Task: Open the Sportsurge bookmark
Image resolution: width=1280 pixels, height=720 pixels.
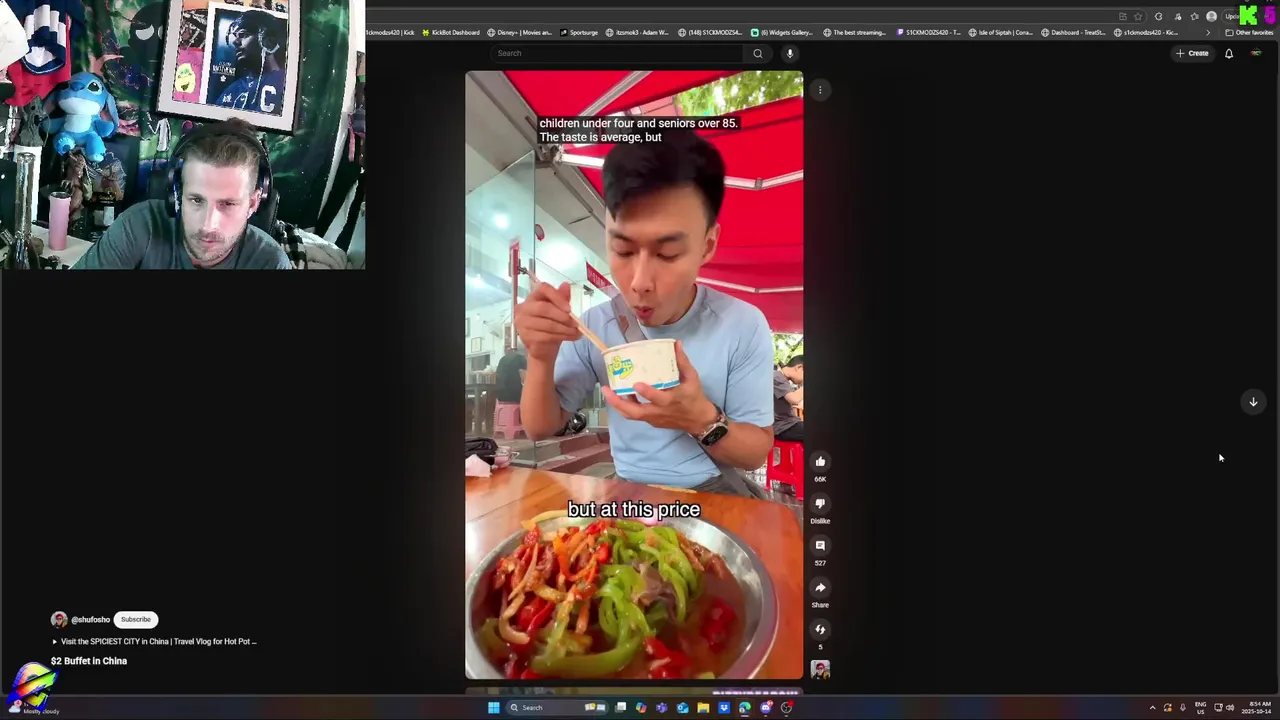Action: pyautogui.click(x=579, y=32)
